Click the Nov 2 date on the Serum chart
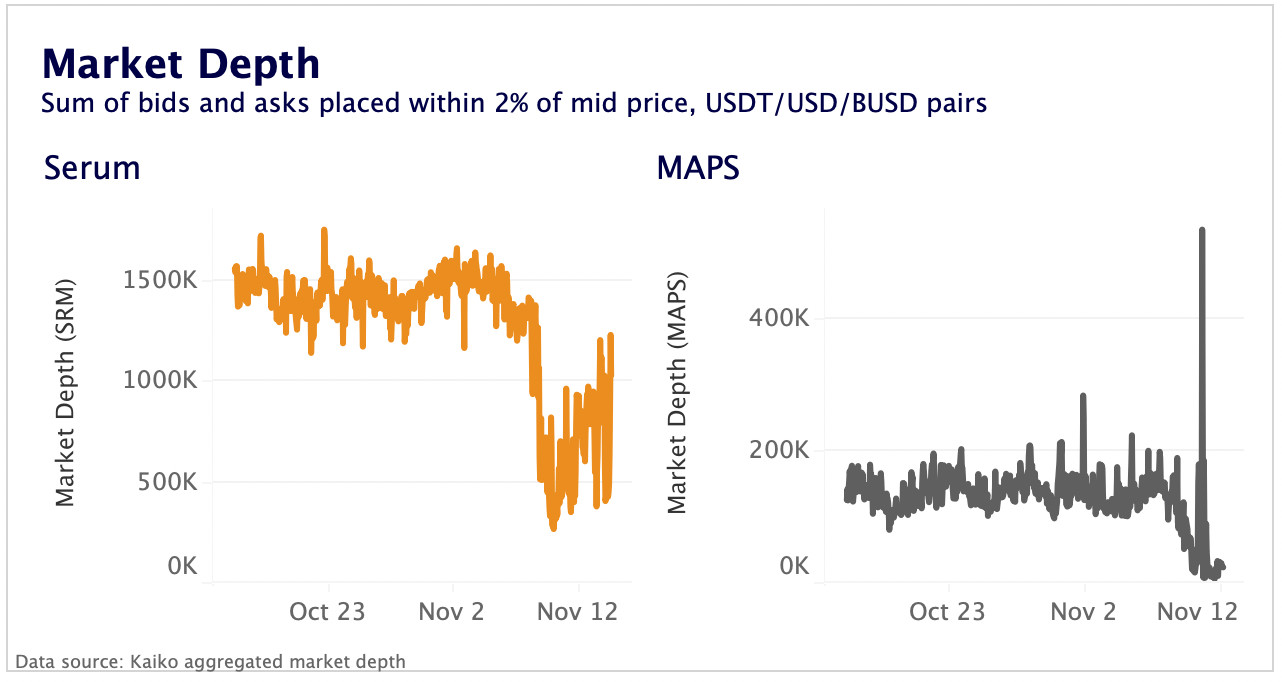This screenshot has width=1282, height=682. pos(453,611)
